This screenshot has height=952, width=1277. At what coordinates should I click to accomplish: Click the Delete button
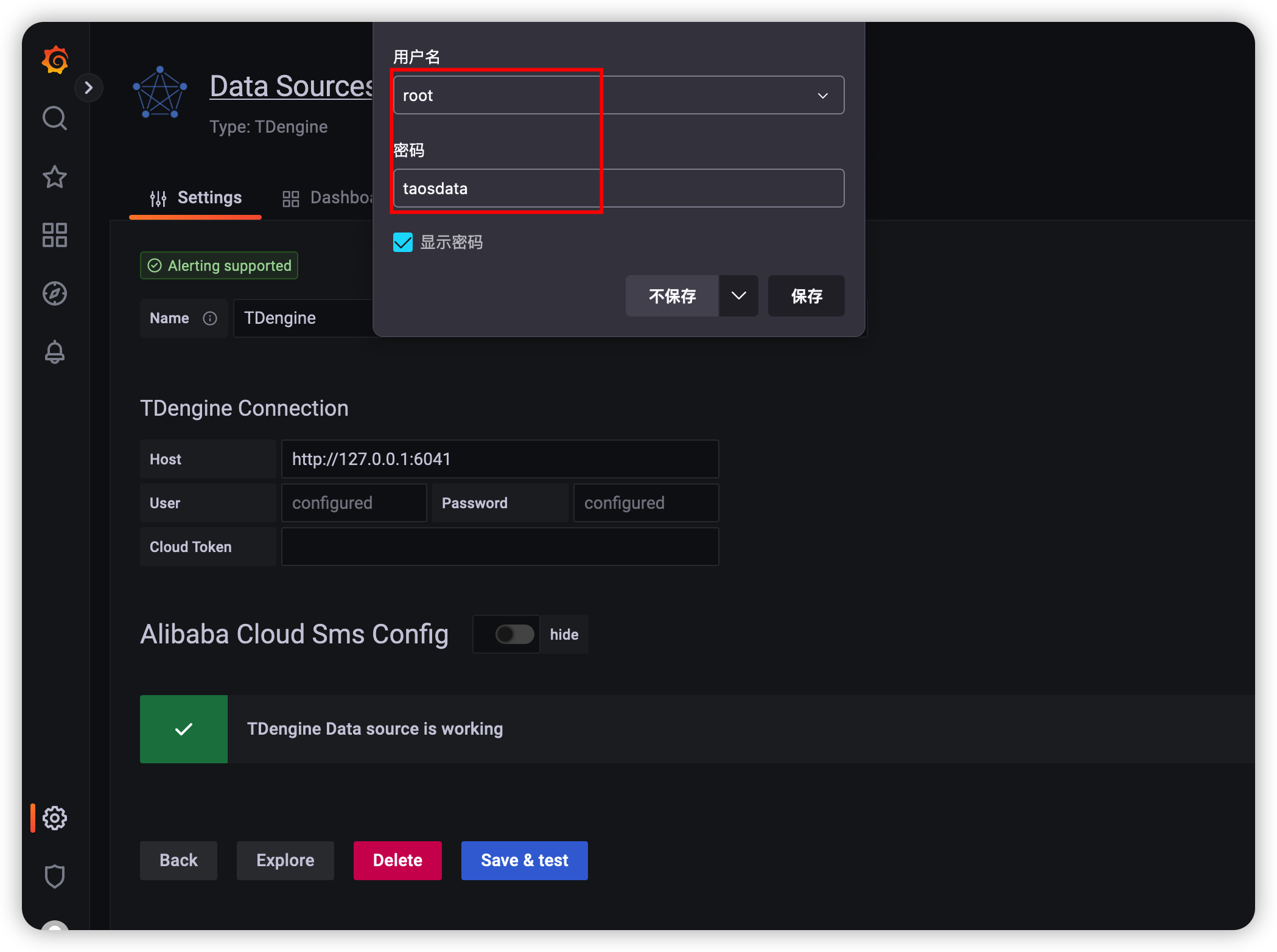pos(397,860)
